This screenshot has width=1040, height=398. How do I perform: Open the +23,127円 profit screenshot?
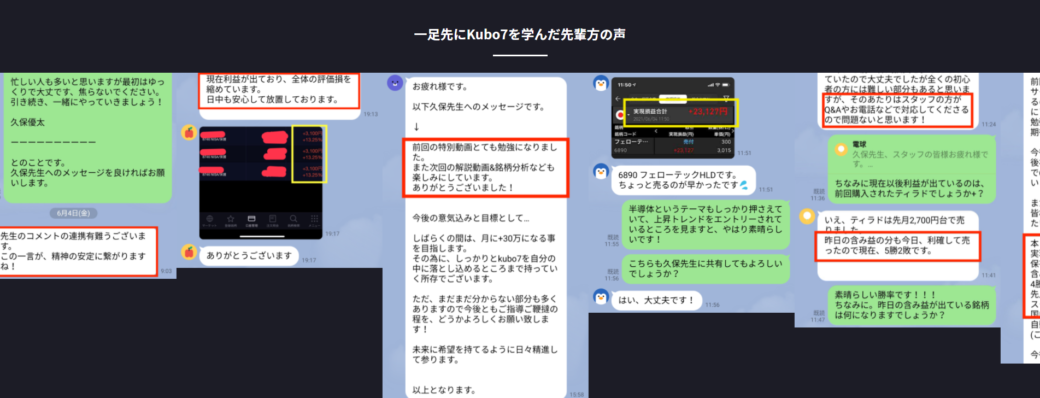click(x=673, y=118)
